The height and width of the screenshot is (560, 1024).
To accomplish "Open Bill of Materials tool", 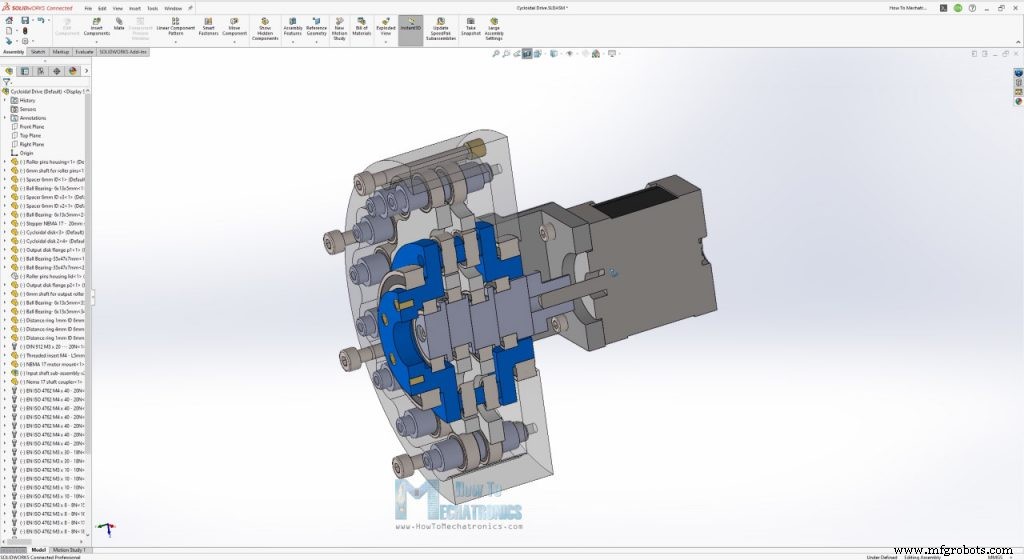I will [x=362, y=27].
